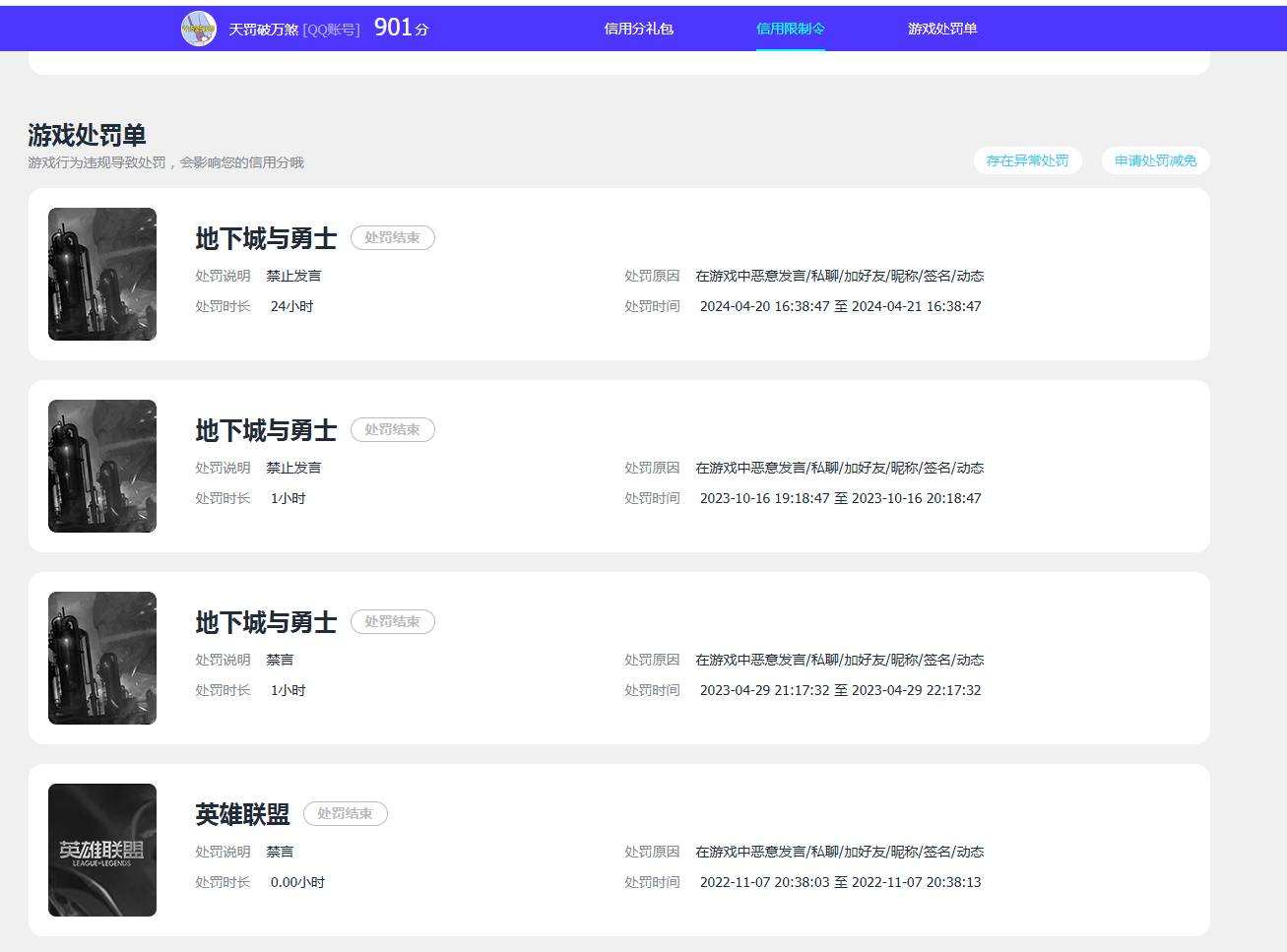Open the 信用分礼包 tab
Screen dimensions: 1287x952
click(x=639, y=29)
